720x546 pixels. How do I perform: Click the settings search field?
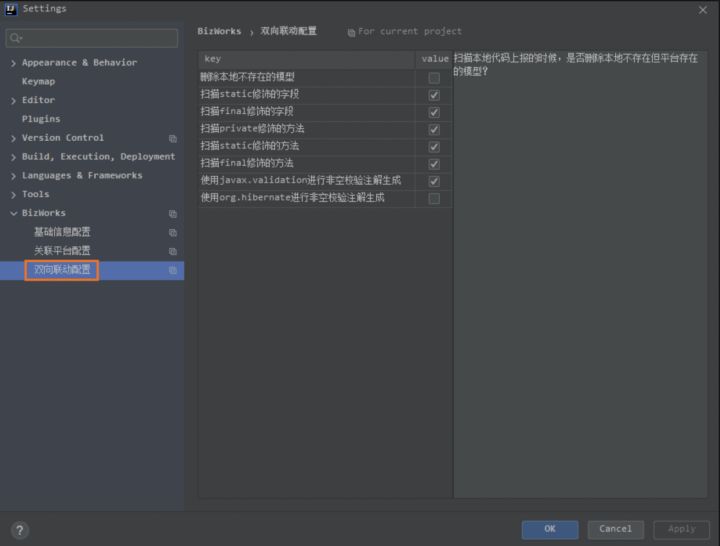tap(92, 38)
